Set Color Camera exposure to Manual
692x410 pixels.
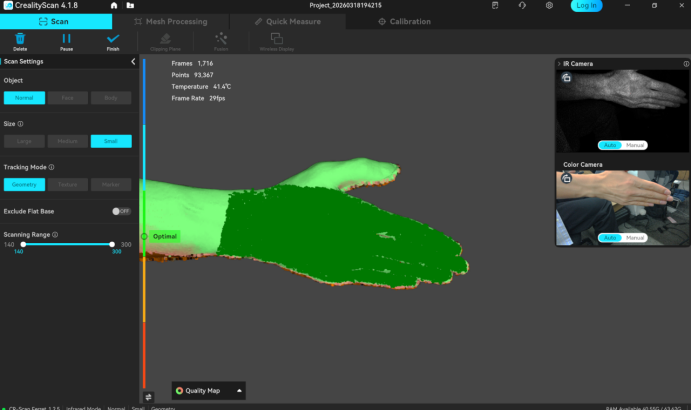pyautogui.click(x=635, y=238)
